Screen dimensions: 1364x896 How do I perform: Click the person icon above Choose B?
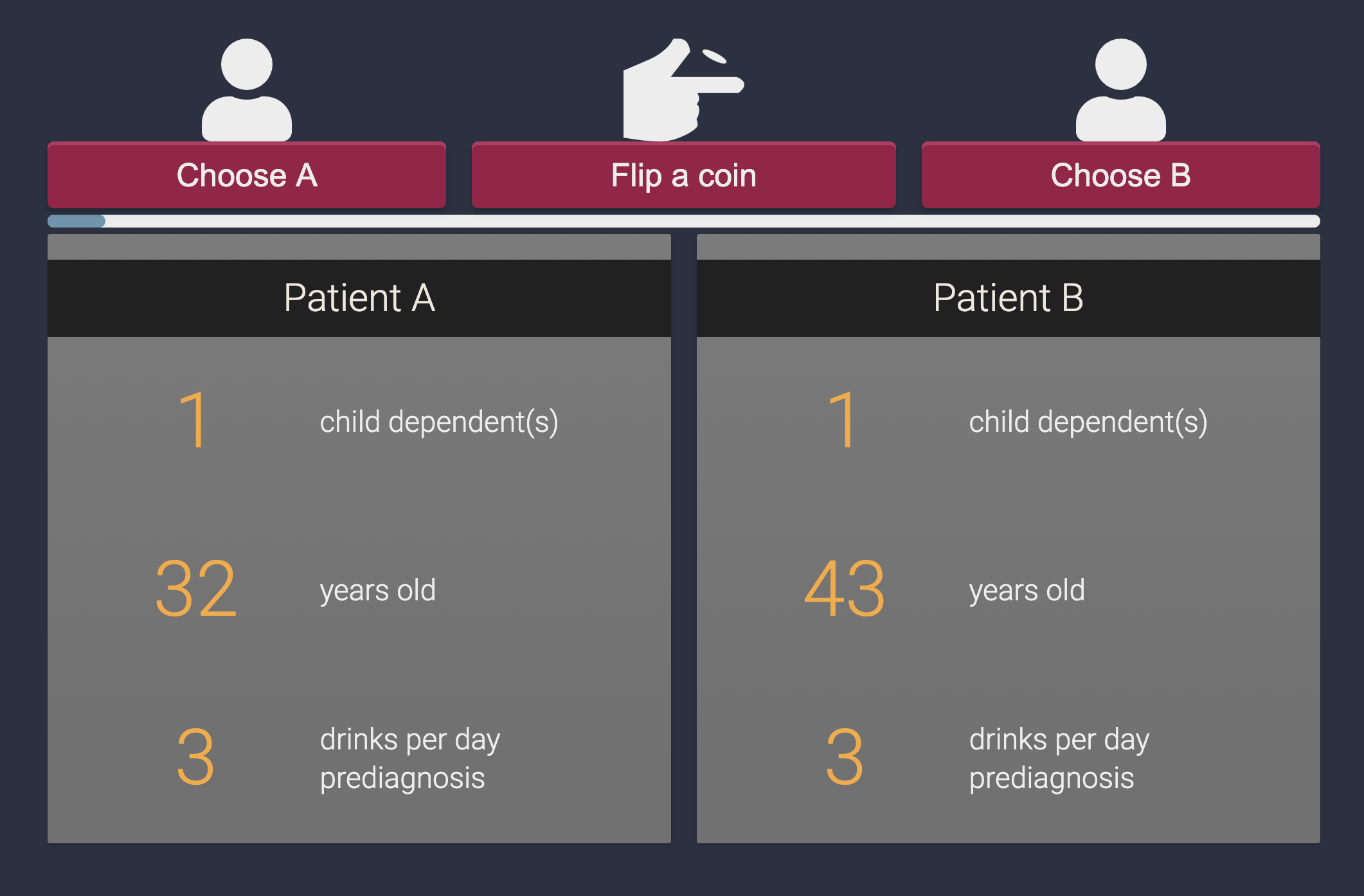click(1120, 90)
